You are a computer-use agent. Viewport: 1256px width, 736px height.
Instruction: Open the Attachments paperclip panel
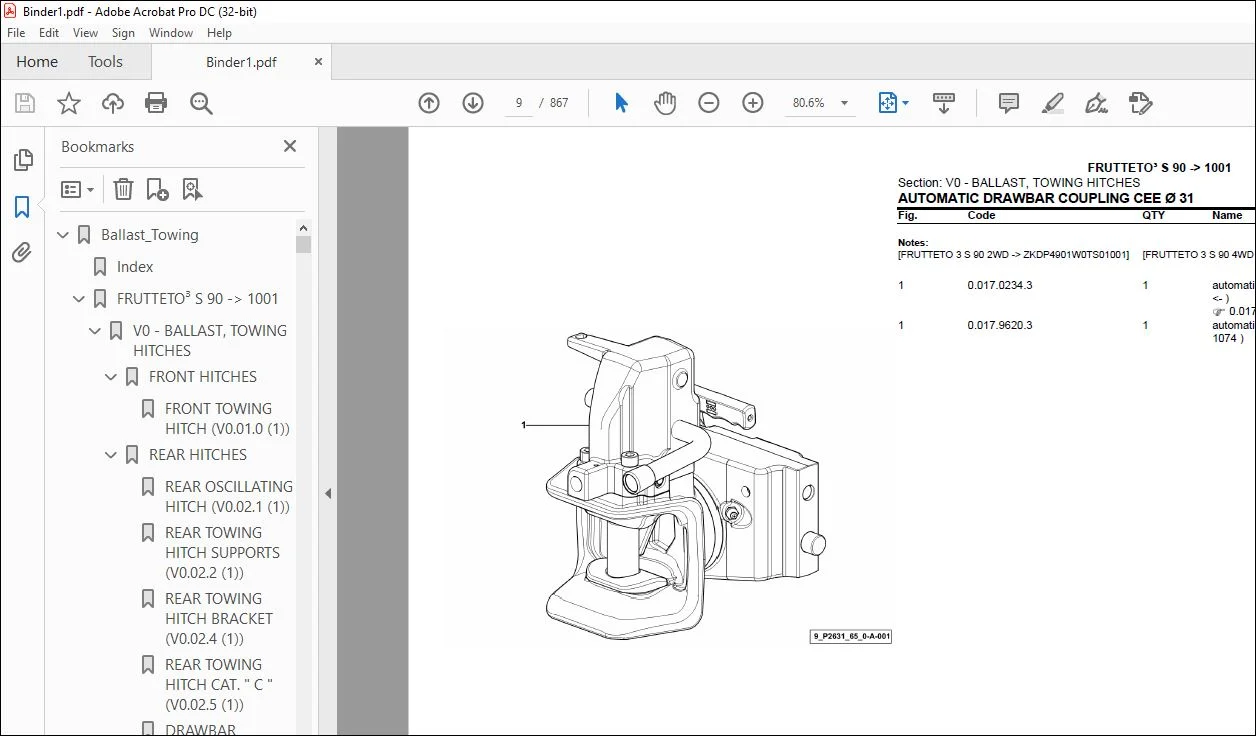tap(22, 252)
